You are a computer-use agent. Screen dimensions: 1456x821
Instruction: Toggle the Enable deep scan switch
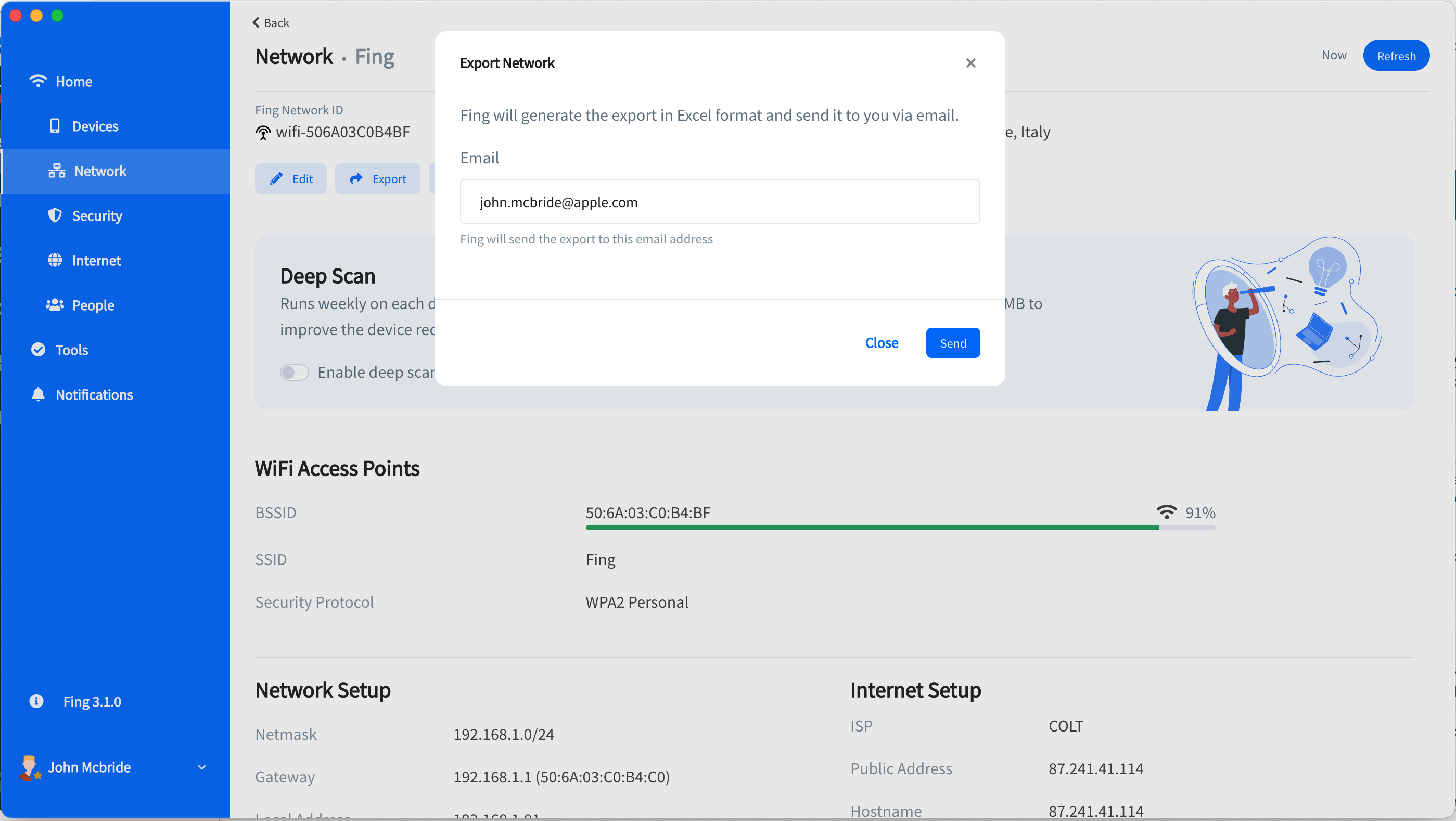[x=295, y=373]
